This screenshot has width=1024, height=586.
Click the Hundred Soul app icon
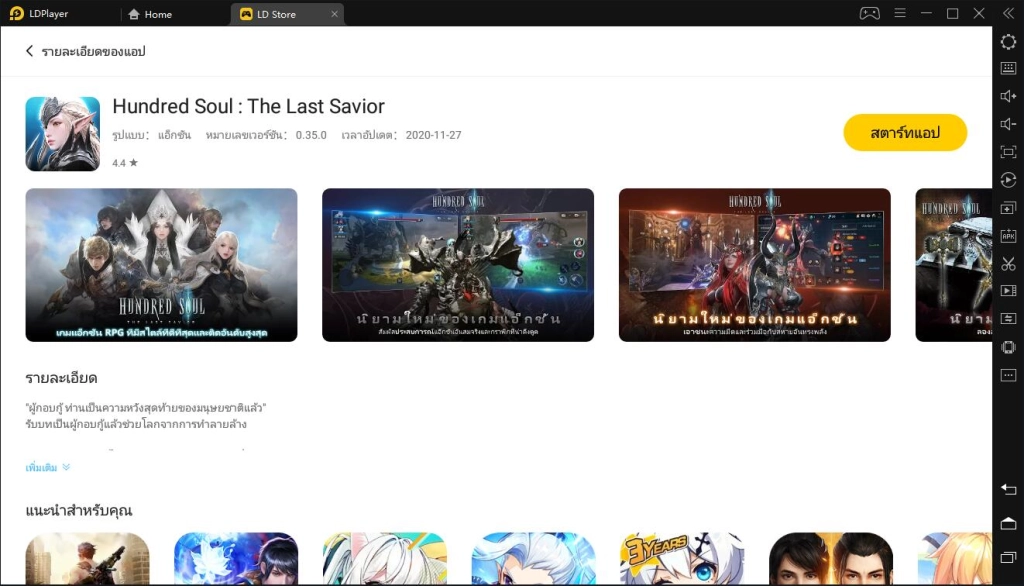click(63, 134)
